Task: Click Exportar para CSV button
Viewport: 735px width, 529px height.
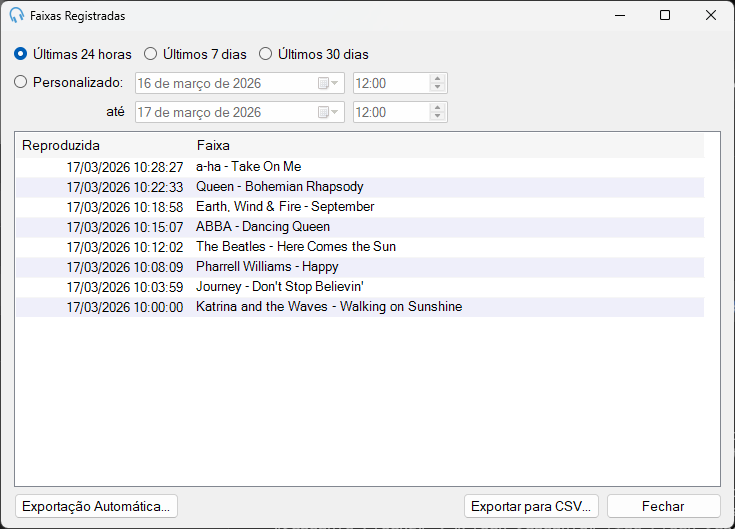Action: coord(531,506)
